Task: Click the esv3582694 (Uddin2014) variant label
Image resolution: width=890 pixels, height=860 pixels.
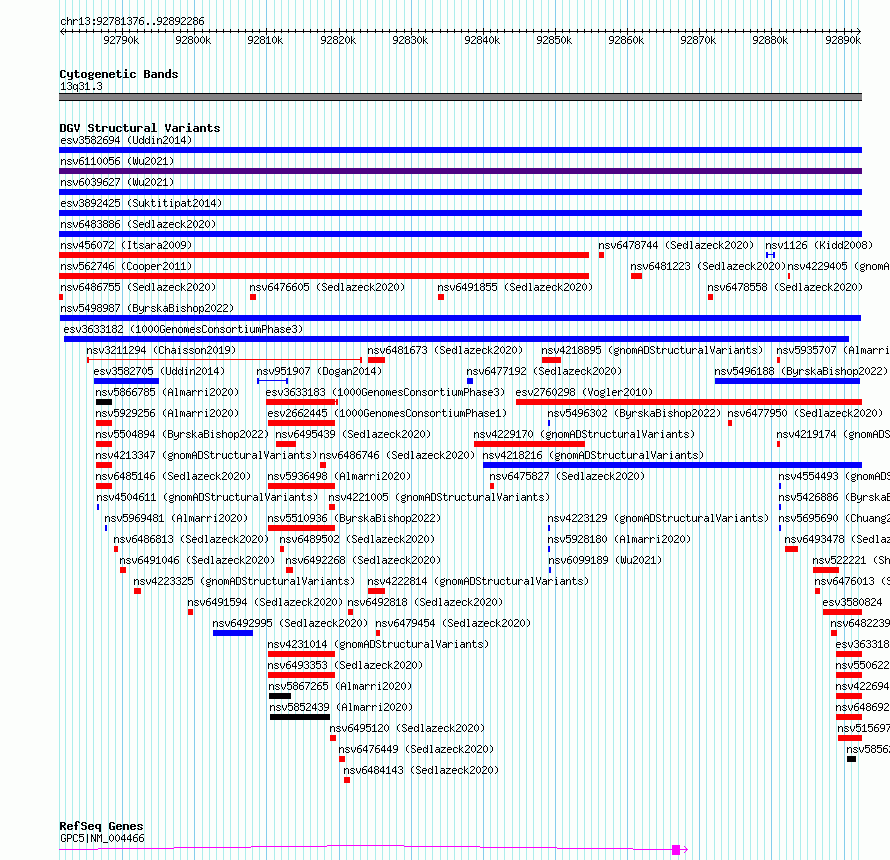Action: coord(126,140)
